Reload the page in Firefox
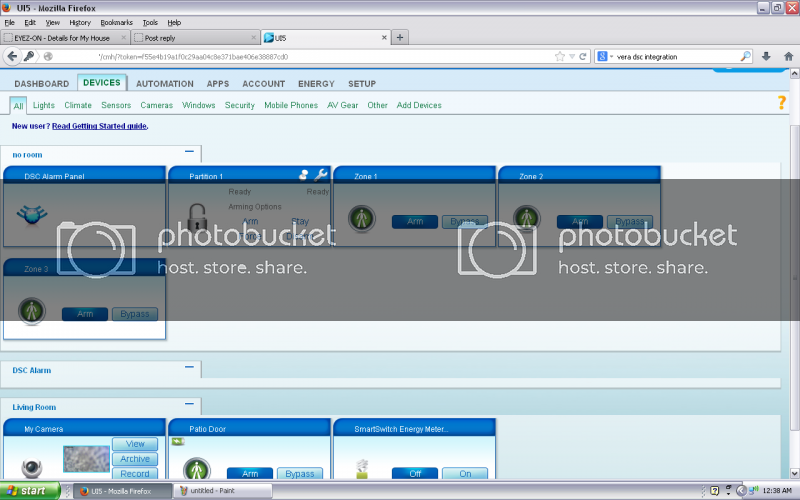The image size is (800, 500). coord(583,57)
